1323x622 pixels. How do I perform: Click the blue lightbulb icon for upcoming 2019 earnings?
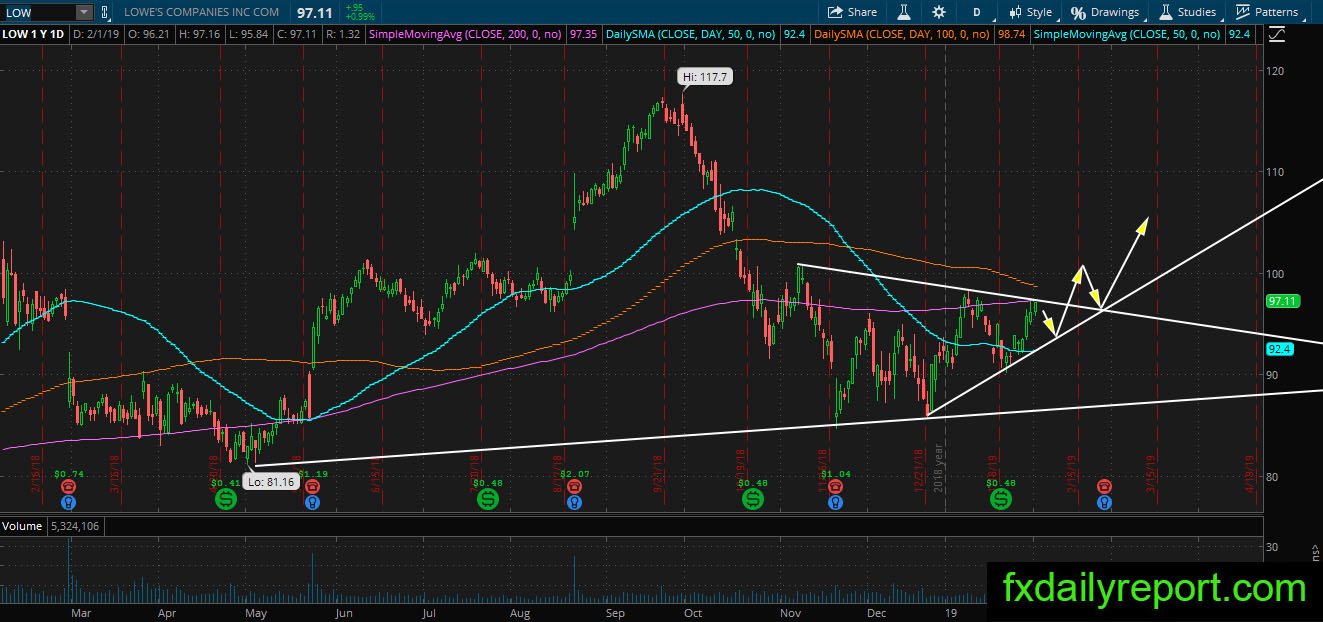click(x=1104, y=500)
